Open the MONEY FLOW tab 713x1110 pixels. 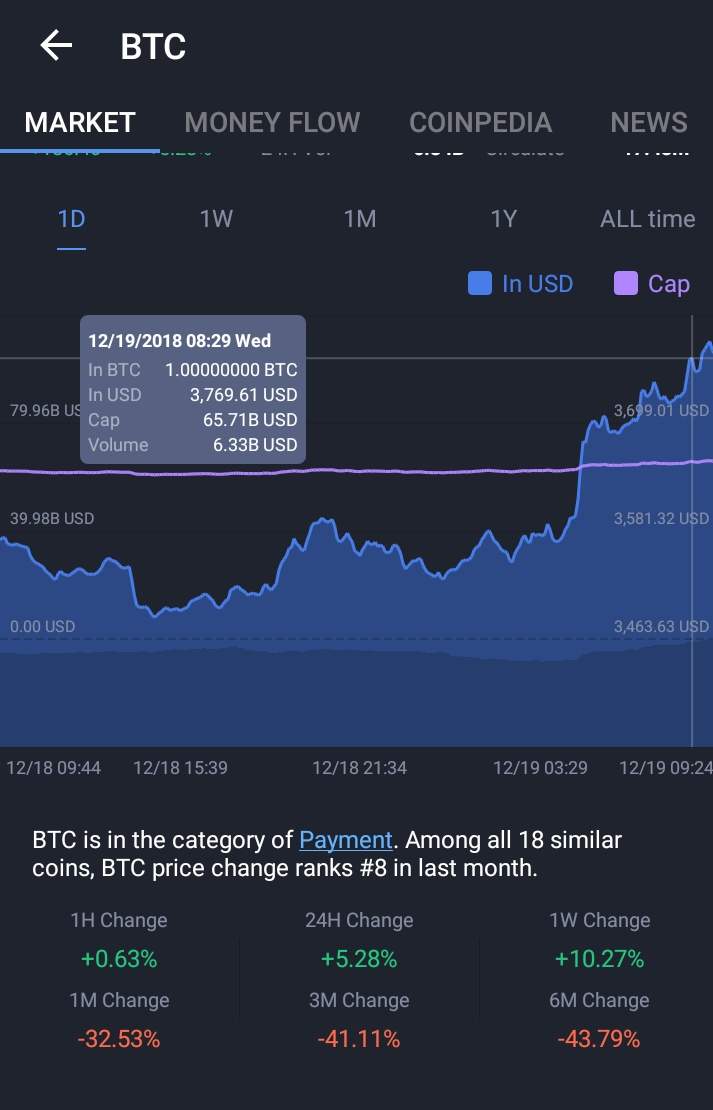tap(272, 123)
